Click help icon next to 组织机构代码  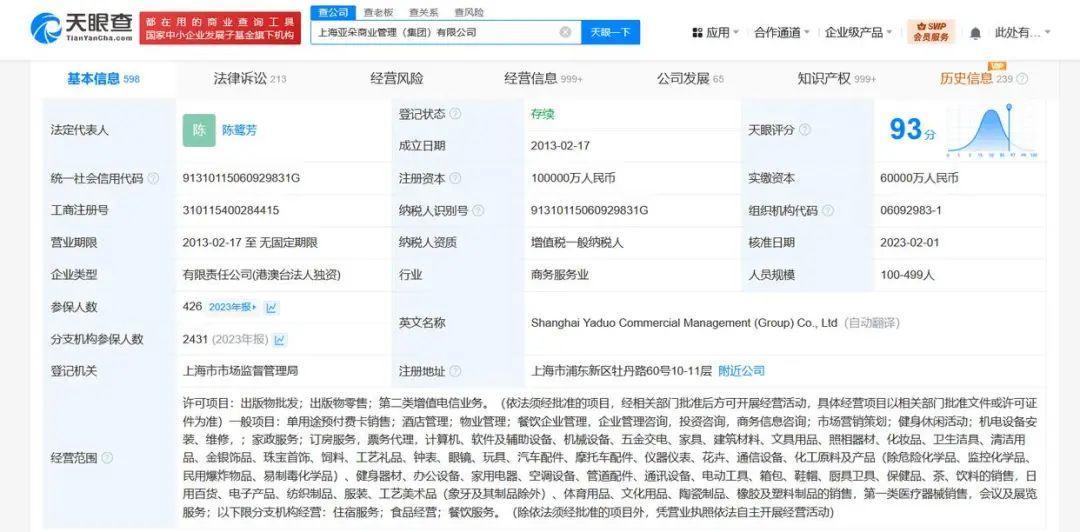(x=828, y=211)
